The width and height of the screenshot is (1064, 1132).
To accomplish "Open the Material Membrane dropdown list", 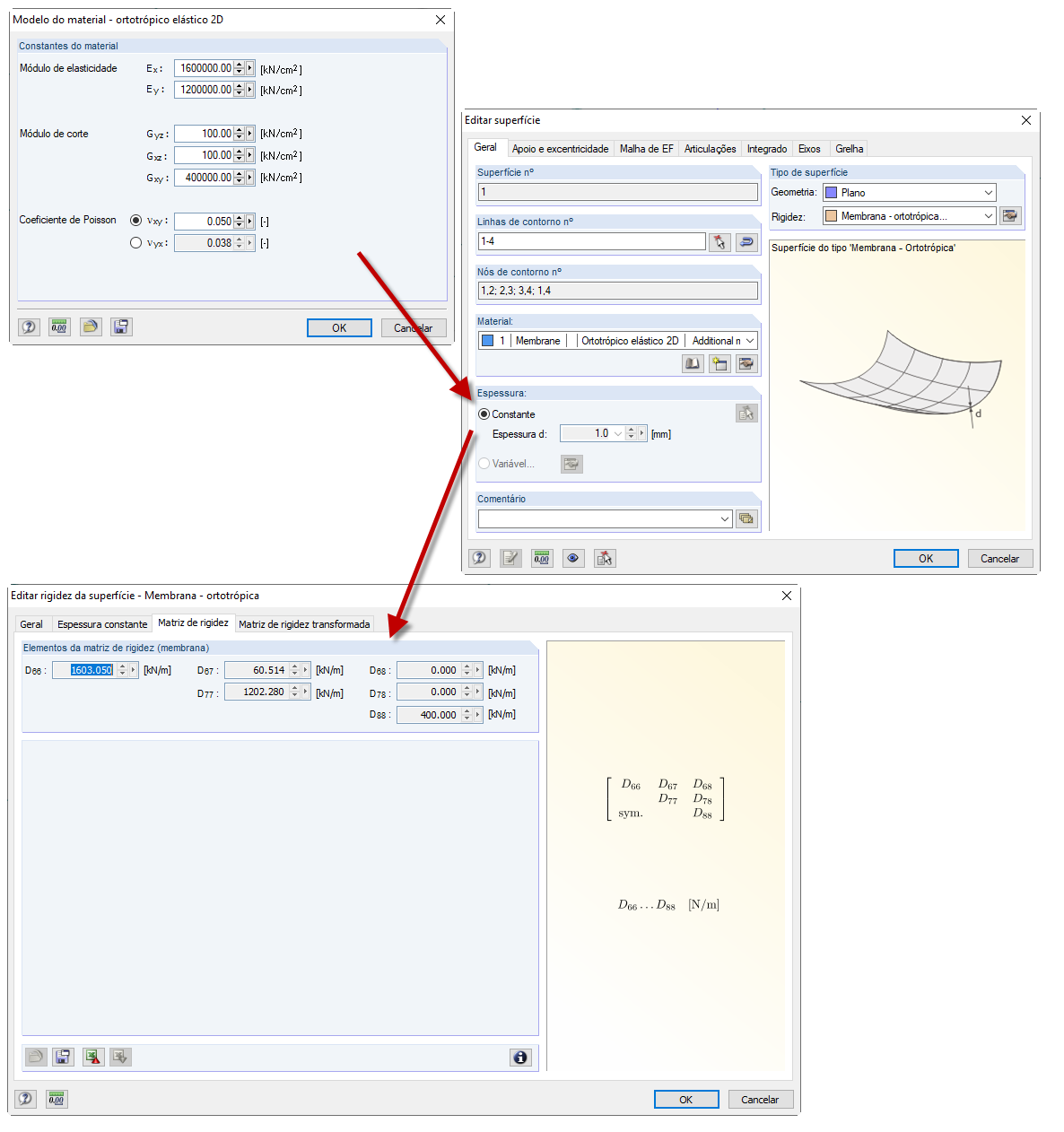I will click(750, 341).
